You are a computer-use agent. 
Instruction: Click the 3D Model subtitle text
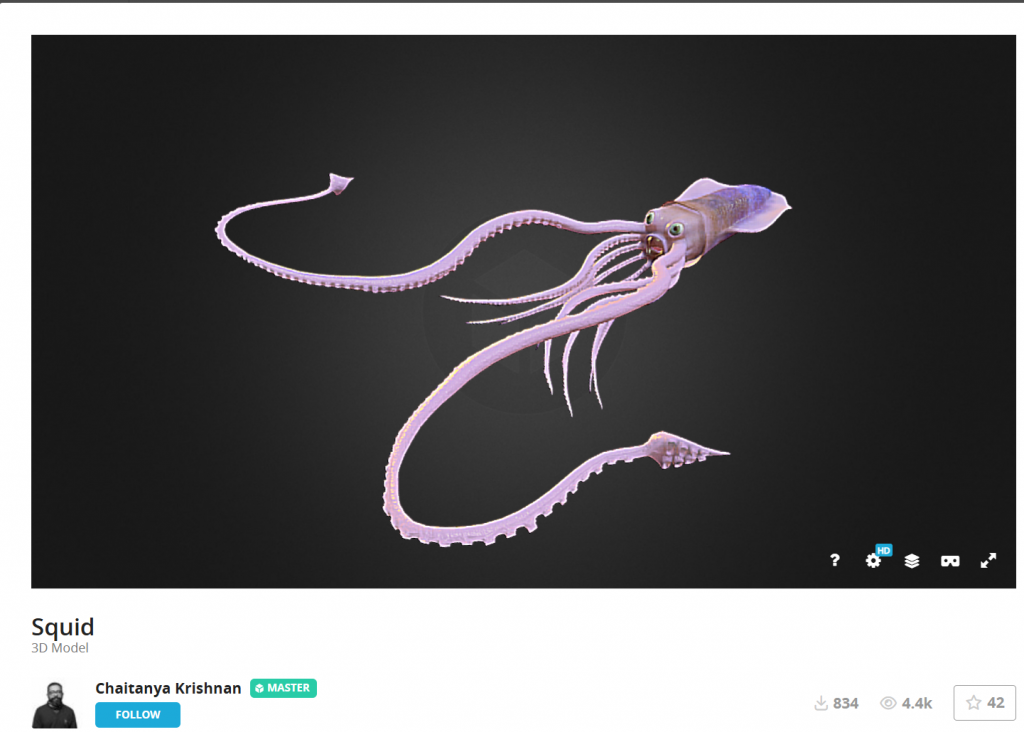point(60,648)
